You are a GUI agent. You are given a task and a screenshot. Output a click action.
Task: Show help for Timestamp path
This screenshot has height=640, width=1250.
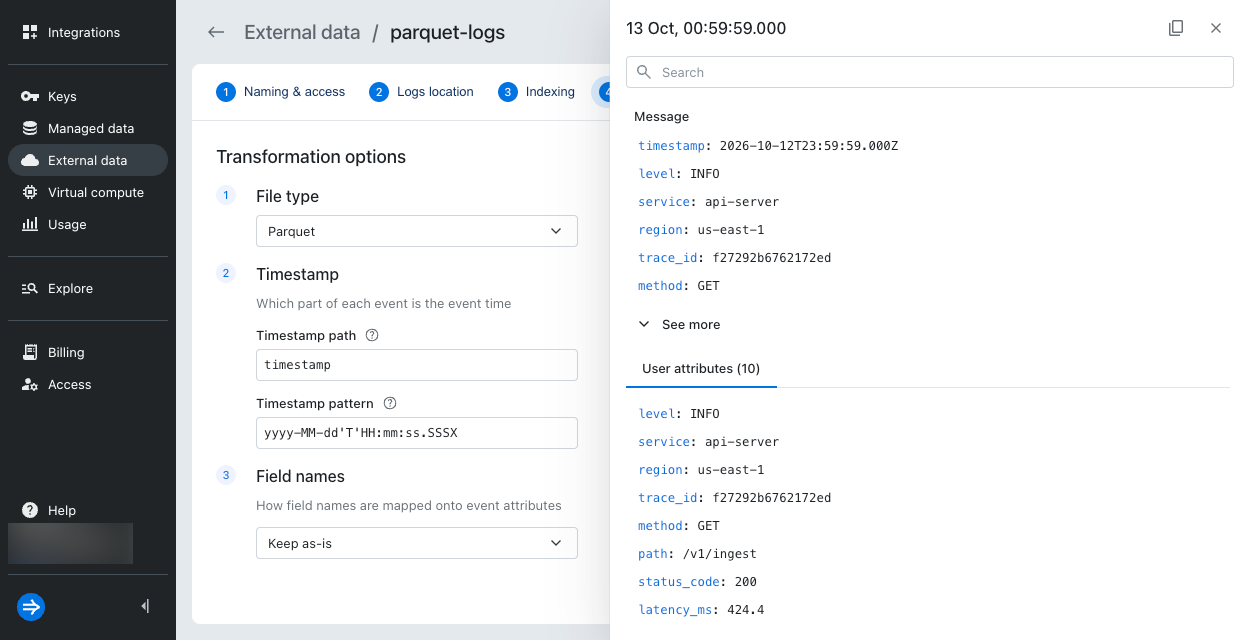(x=372, y=336)
